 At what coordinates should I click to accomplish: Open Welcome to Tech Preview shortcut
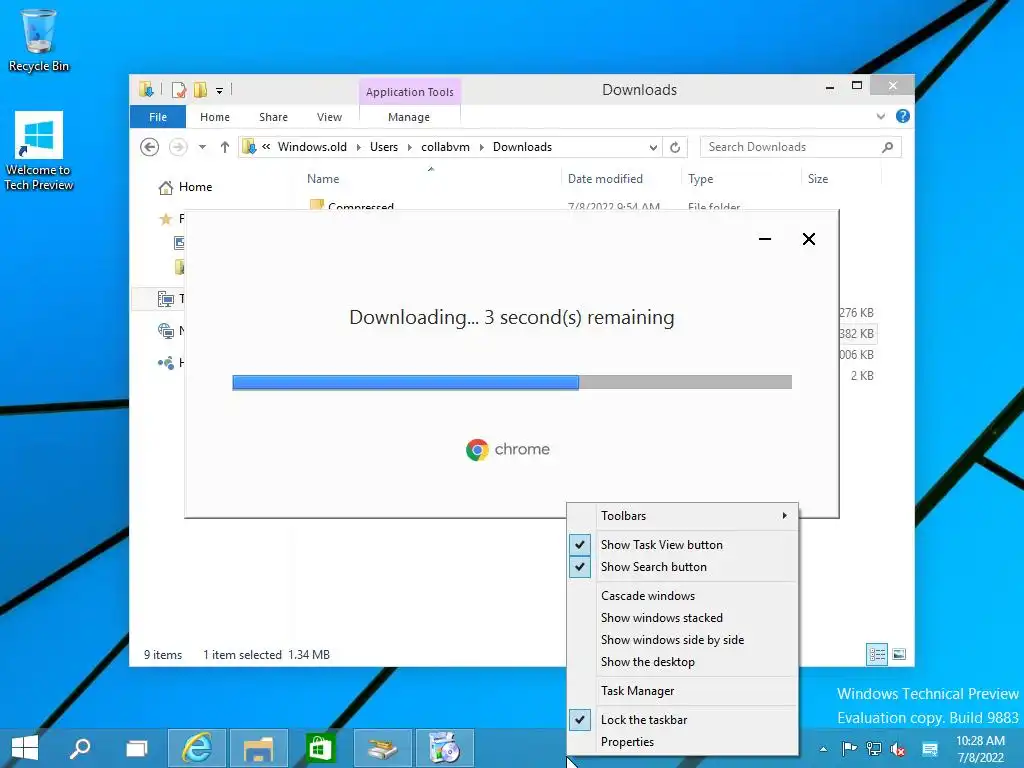click(x=39, y=151)
